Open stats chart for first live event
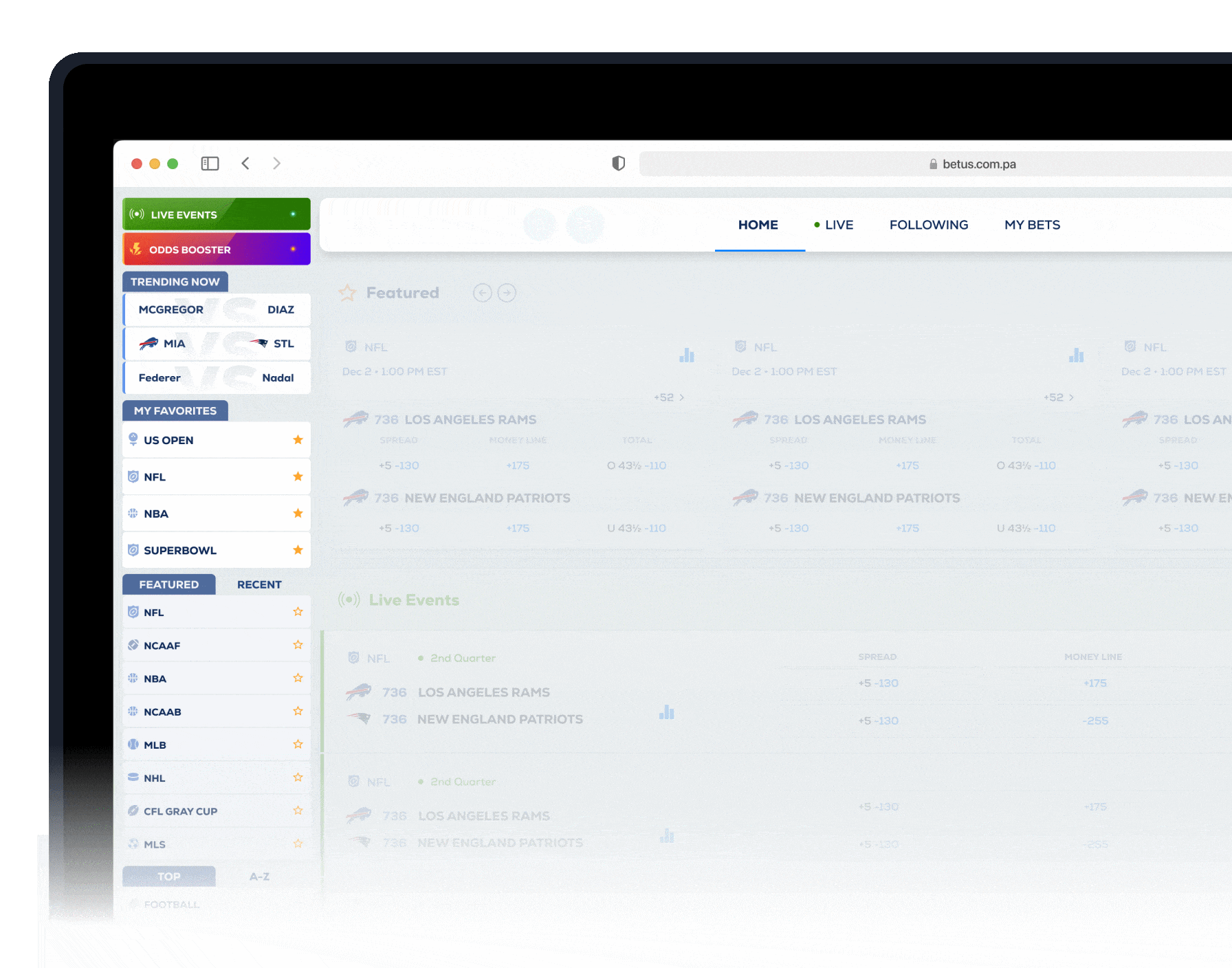The height and width of the screenshot is (968, 1232). tap(667, 712)
